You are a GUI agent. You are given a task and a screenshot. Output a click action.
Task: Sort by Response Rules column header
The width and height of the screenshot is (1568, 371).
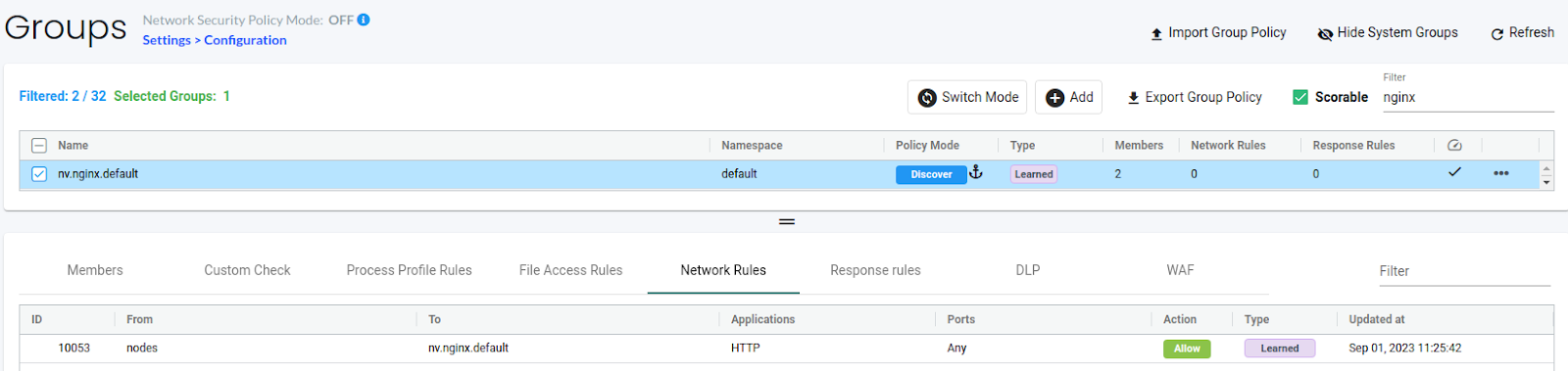point(1353,145)
